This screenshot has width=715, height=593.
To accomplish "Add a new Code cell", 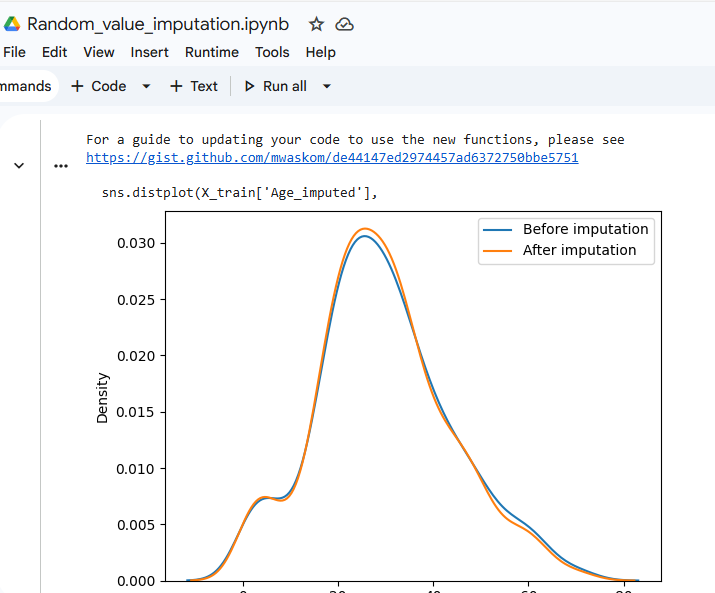I will [x=98, y=86].
